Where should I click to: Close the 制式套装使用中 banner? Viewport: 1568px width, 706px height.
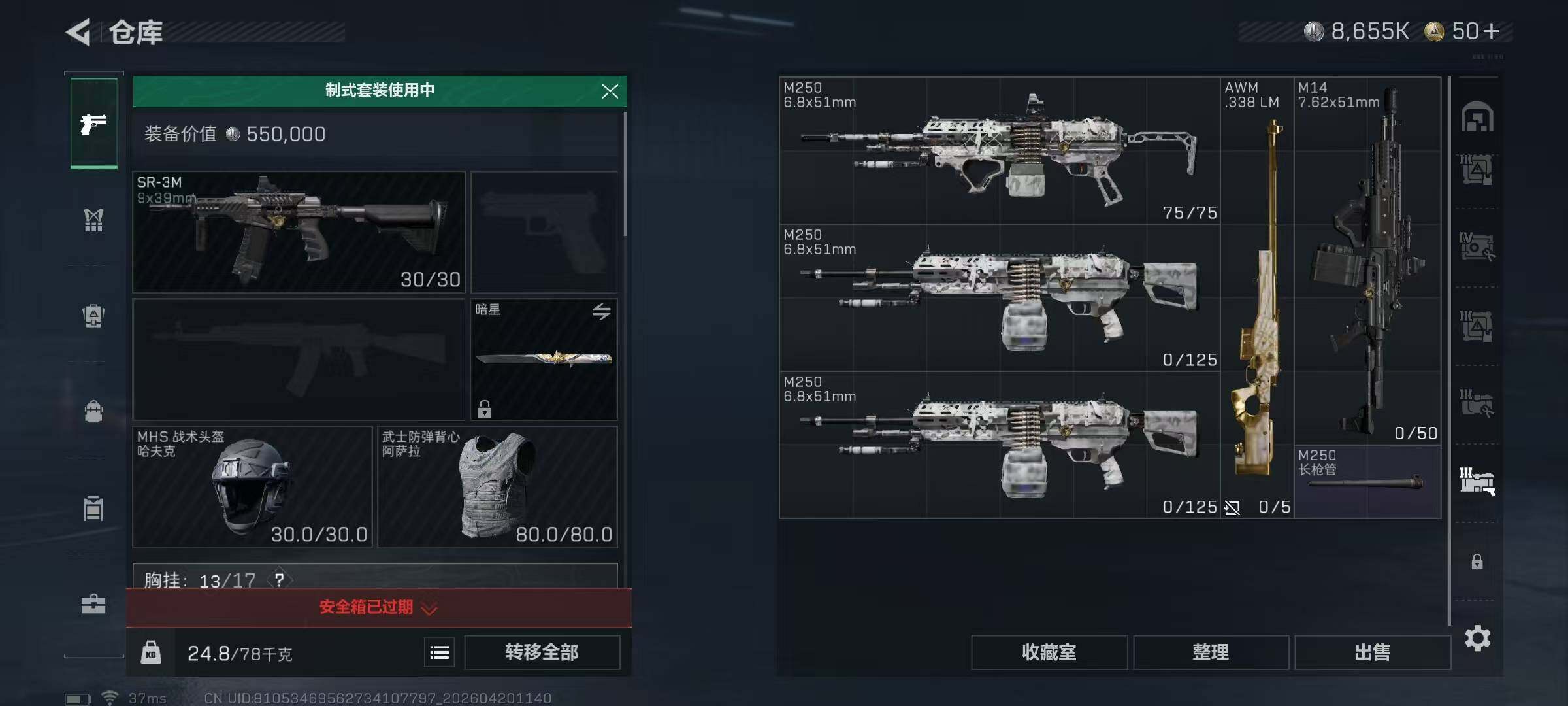point(610,91)
